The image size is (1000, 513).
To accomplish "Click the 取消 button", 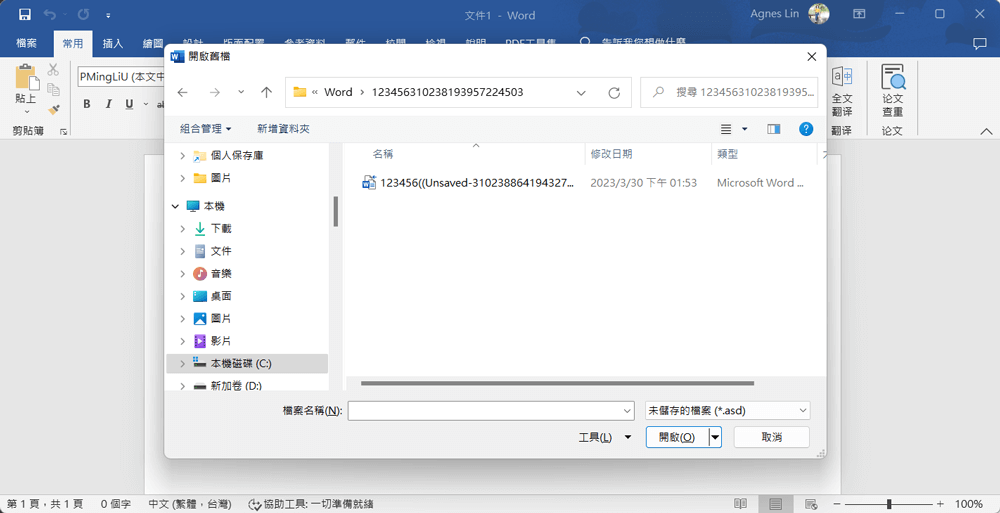I will (x=772, y=437).
